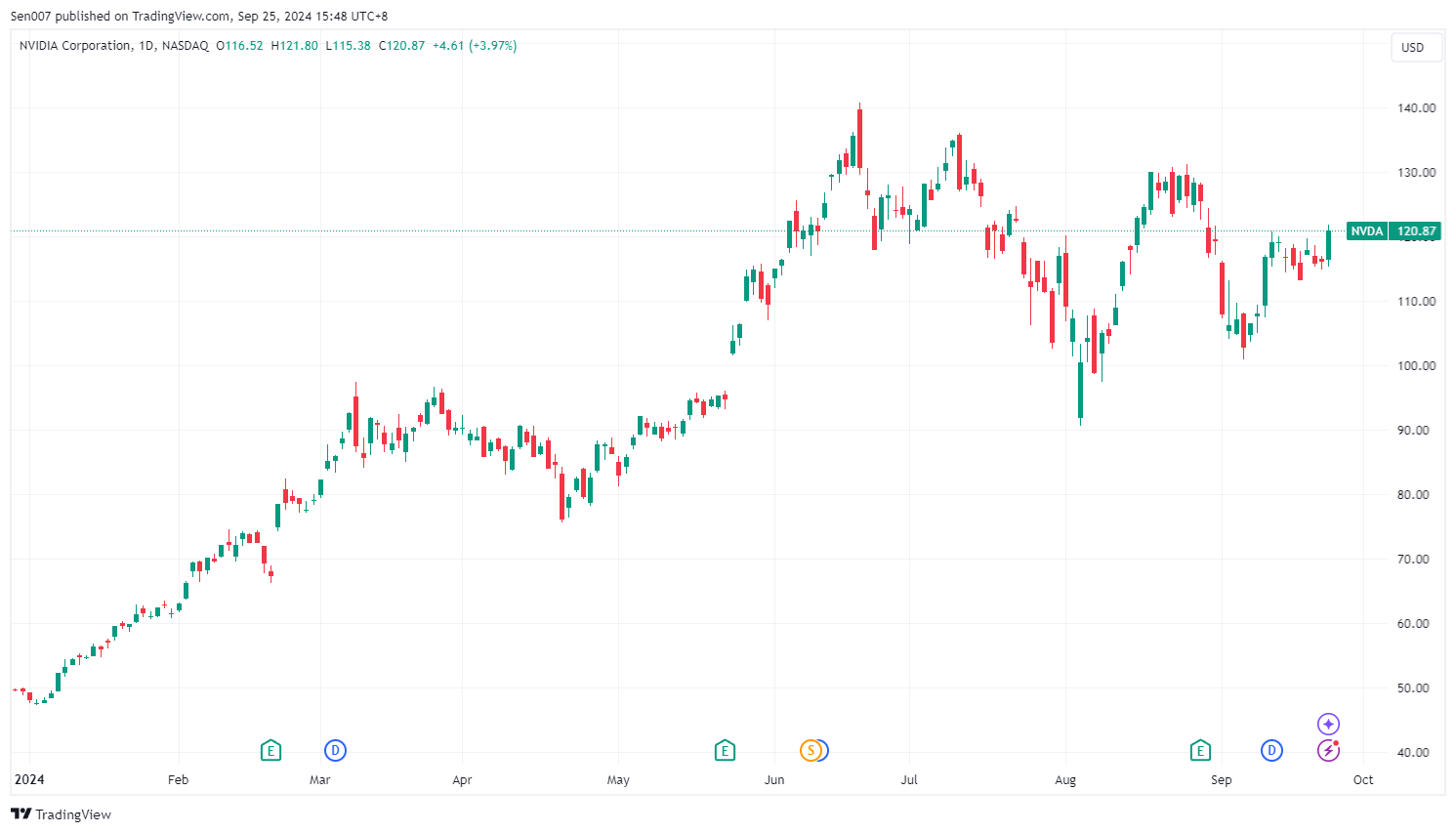Click the Jul label on time axis
The image size is (1456, 833).
click(909, 779)
